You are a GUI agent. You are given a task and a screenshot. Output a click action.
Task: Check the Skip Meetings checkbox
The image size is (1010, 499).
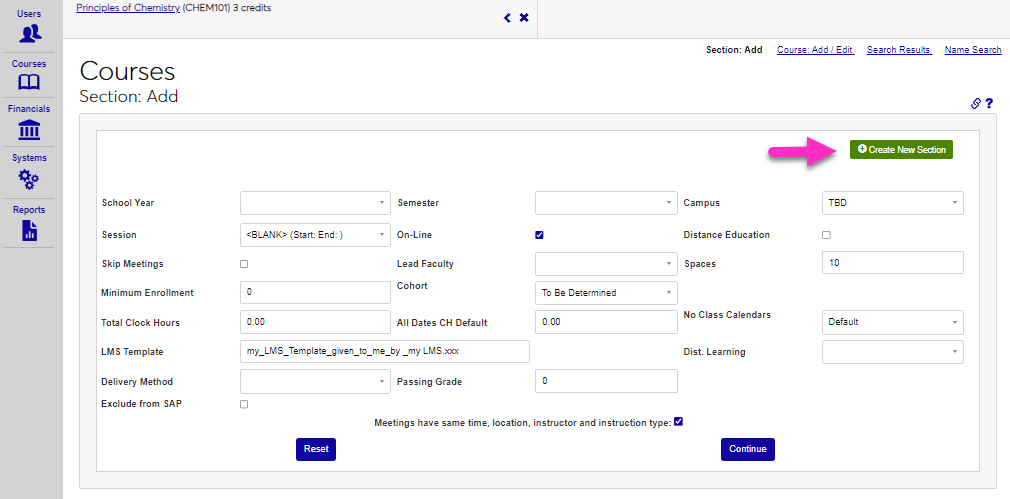[244, 264]
